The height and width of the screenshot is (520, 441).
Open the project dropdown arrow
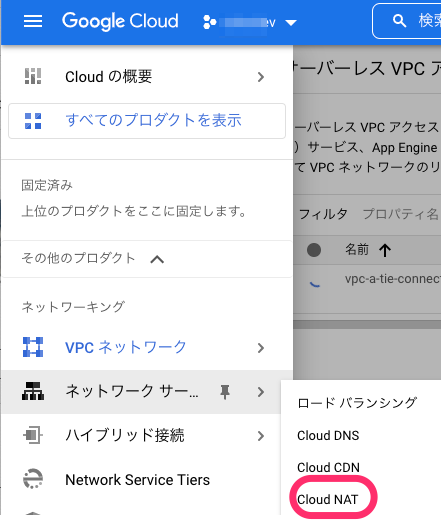[291, 23]
